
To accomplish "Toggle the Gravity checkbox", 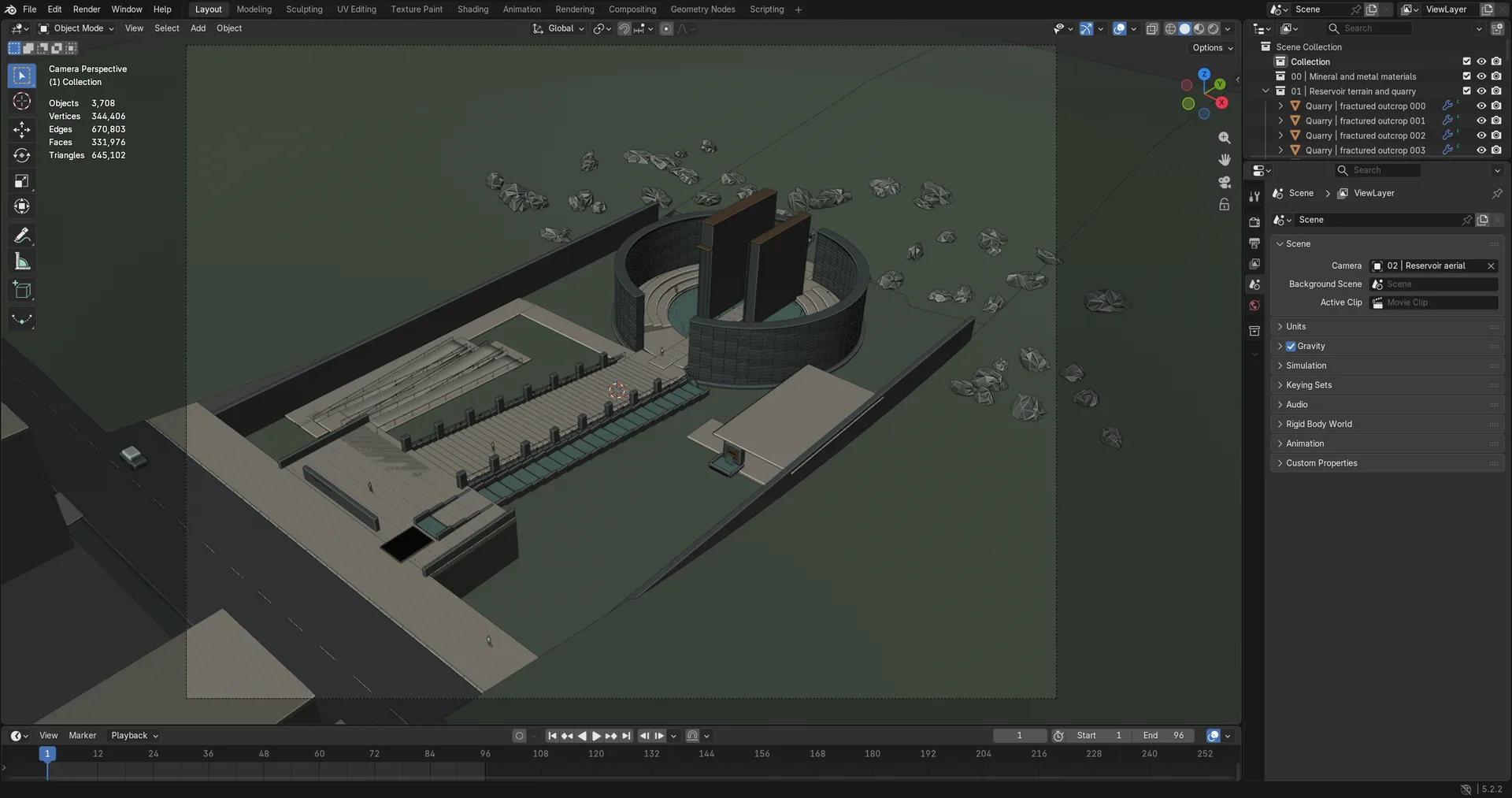I will [x=1291, y=347].
